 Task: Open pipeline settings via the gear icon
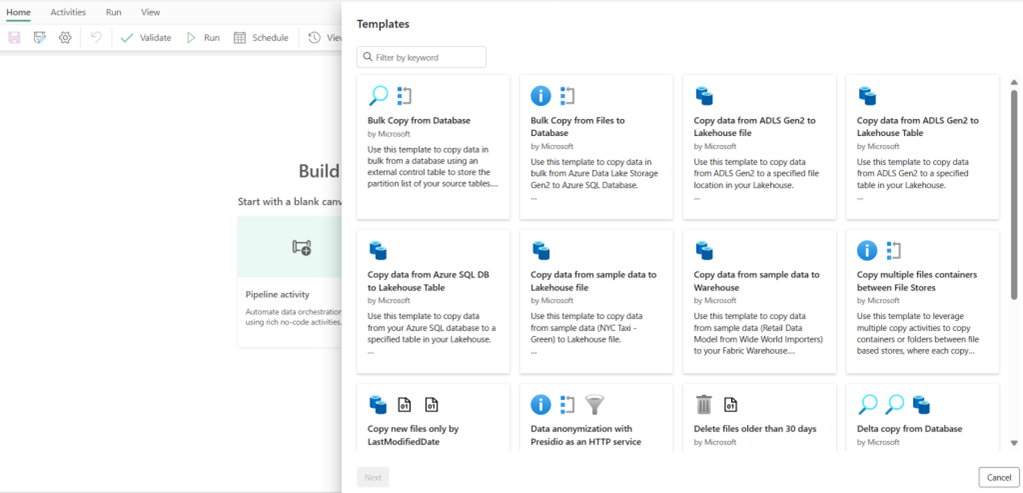pyautogui.click(x=65, y=38)
